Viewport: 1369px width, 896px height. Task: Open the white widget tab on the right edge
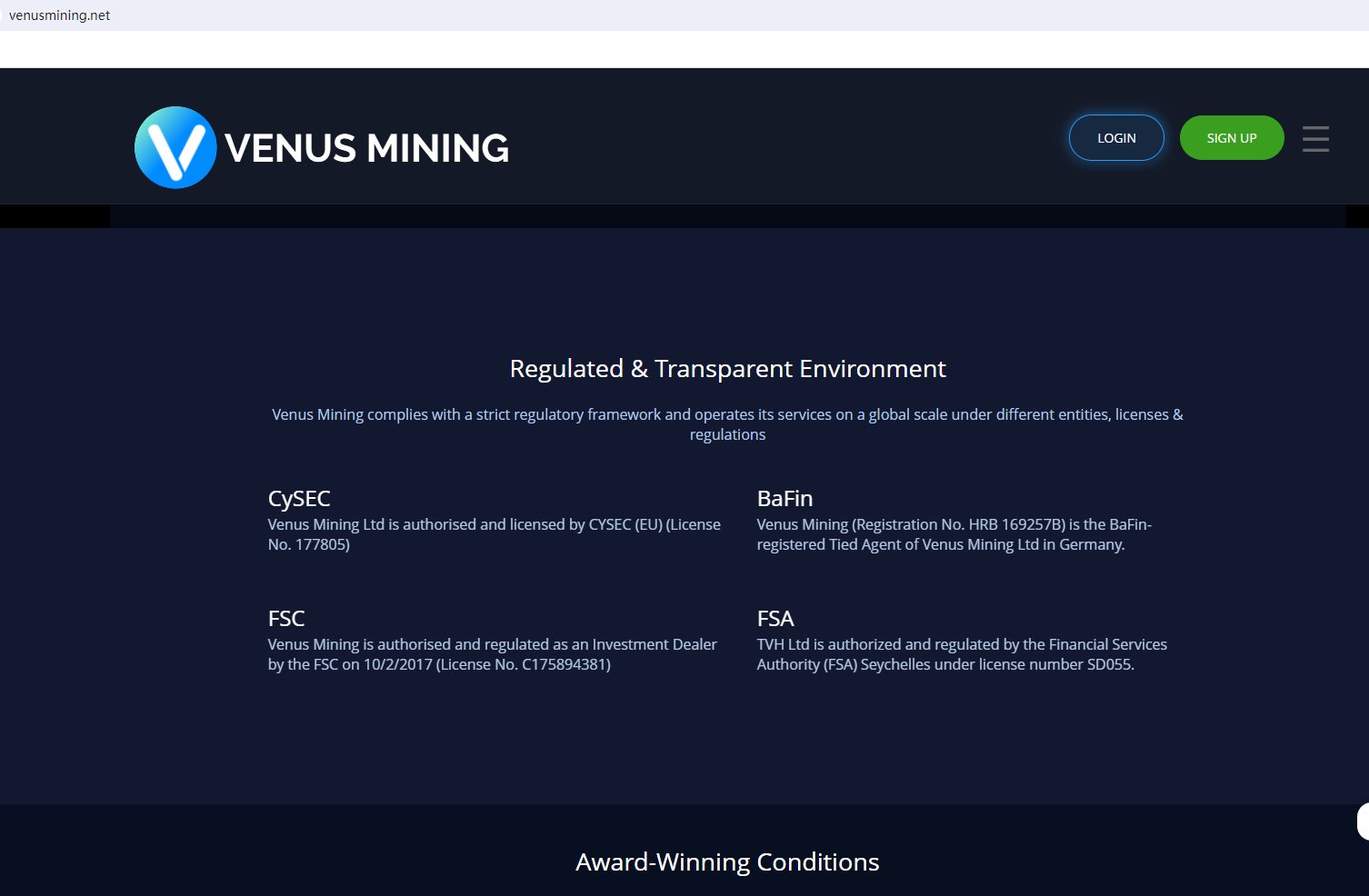point(1363,821)
